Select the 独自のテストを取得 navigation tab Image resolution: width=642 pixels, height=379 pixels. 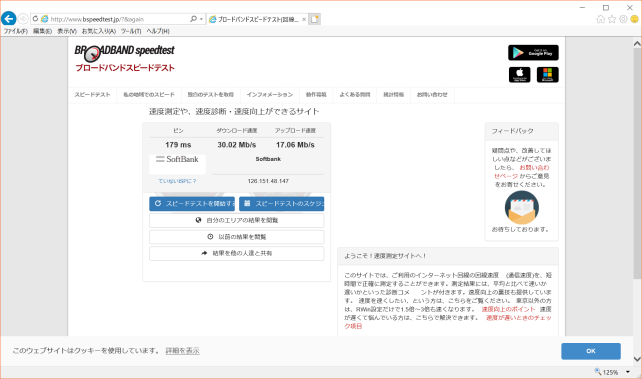210,95
